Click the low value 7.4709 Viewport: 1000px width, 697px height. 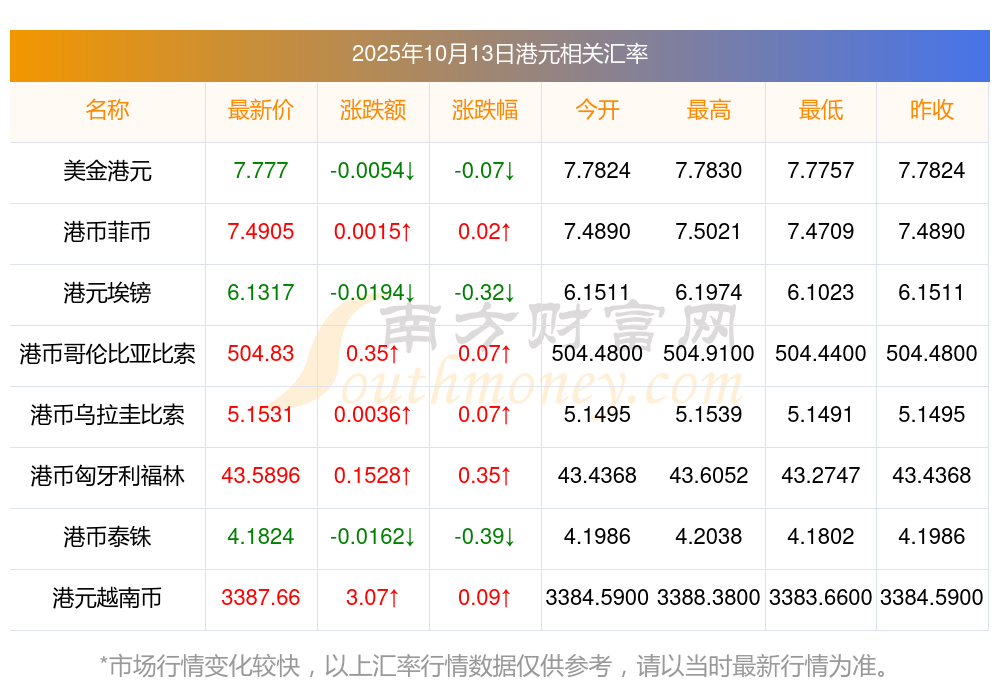pos(821,231)
